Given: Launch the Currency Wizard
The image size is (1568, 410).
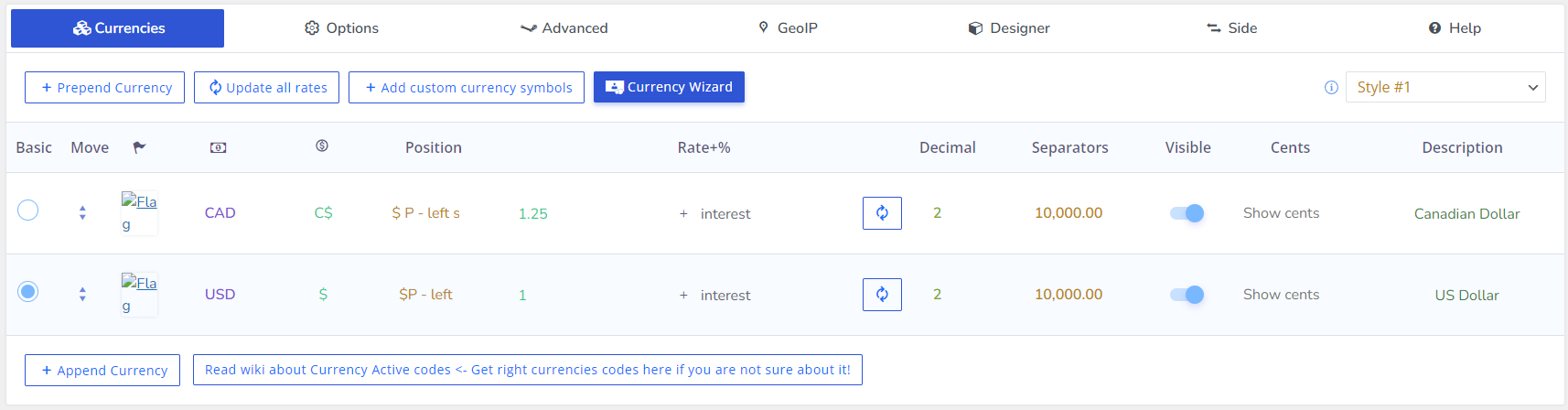Looking at the screenshot, I should tap(669, 87).
